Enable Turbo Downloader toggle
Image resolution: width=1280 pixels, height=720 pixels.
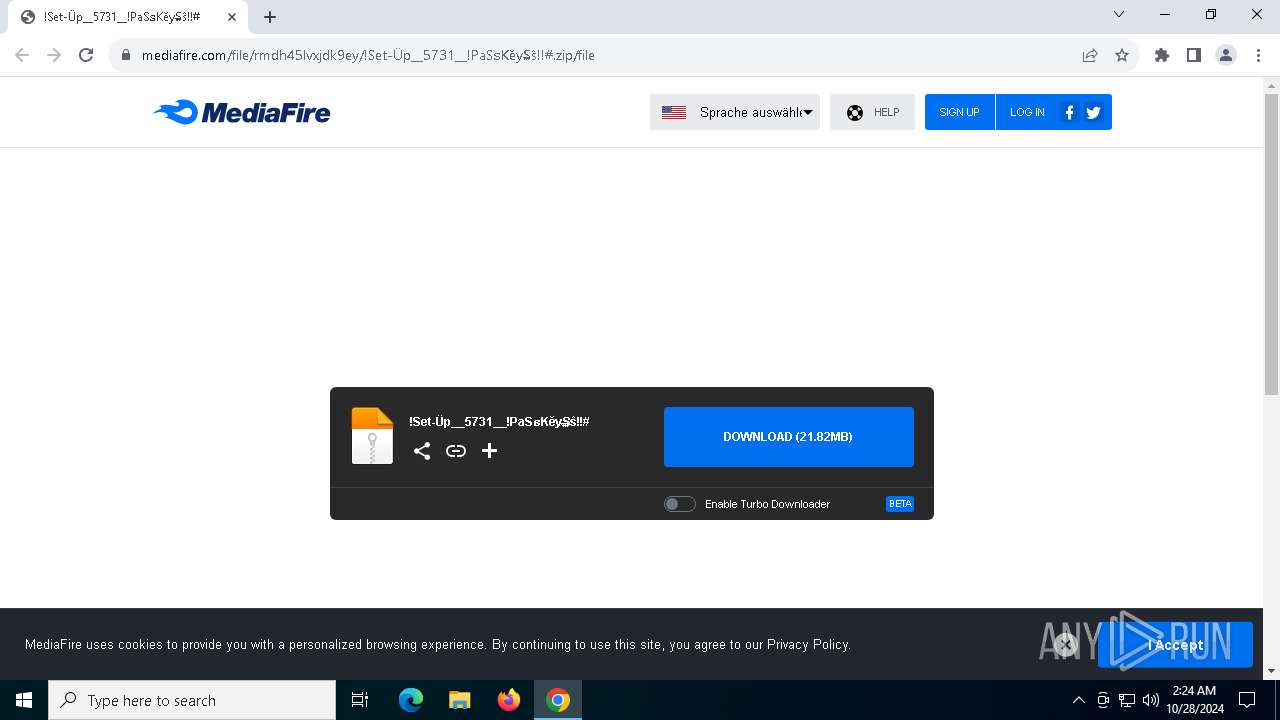[x=680, y=504]
